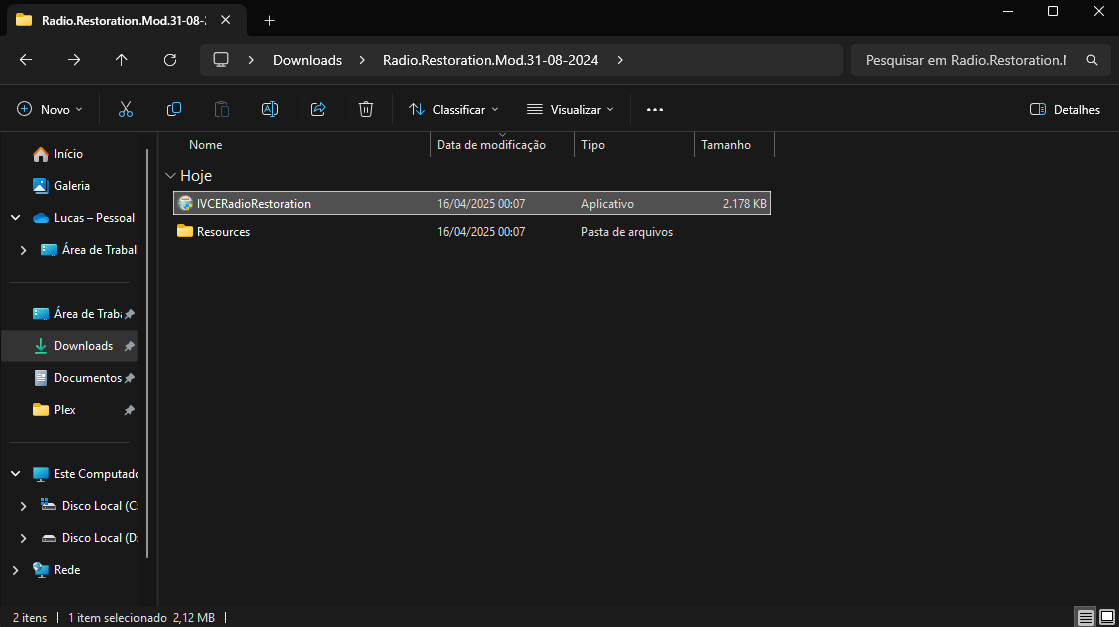This screenshot has width=1119, height=627.
Task: Click the Paste clipboard icon
Action: click(222, 109)
